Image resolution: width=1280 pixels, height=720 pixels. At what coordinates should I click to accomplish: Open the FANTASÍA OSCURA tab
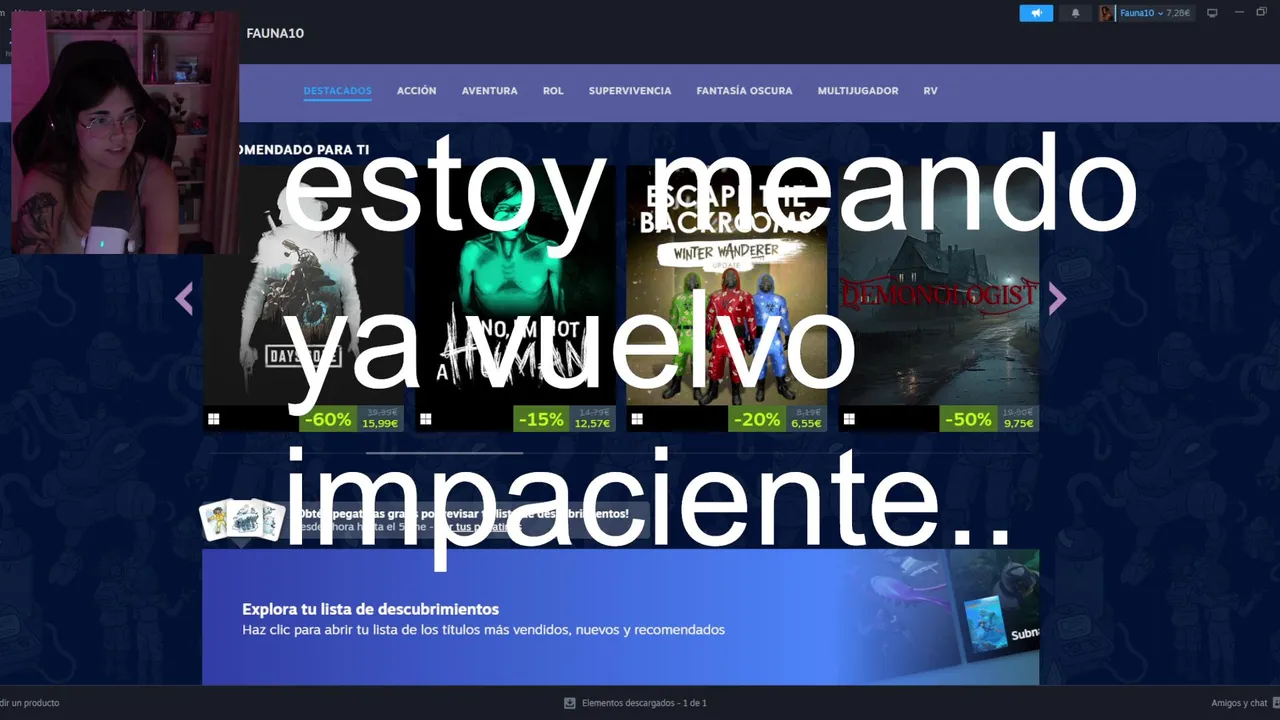click(744, 91)
